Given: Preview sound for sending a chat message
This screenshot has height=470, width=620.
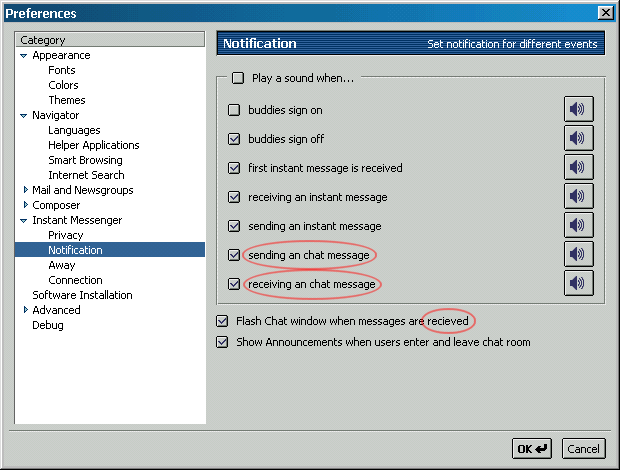Looking at the screenshot, I should pyautogui.click(x=578, y=255).
